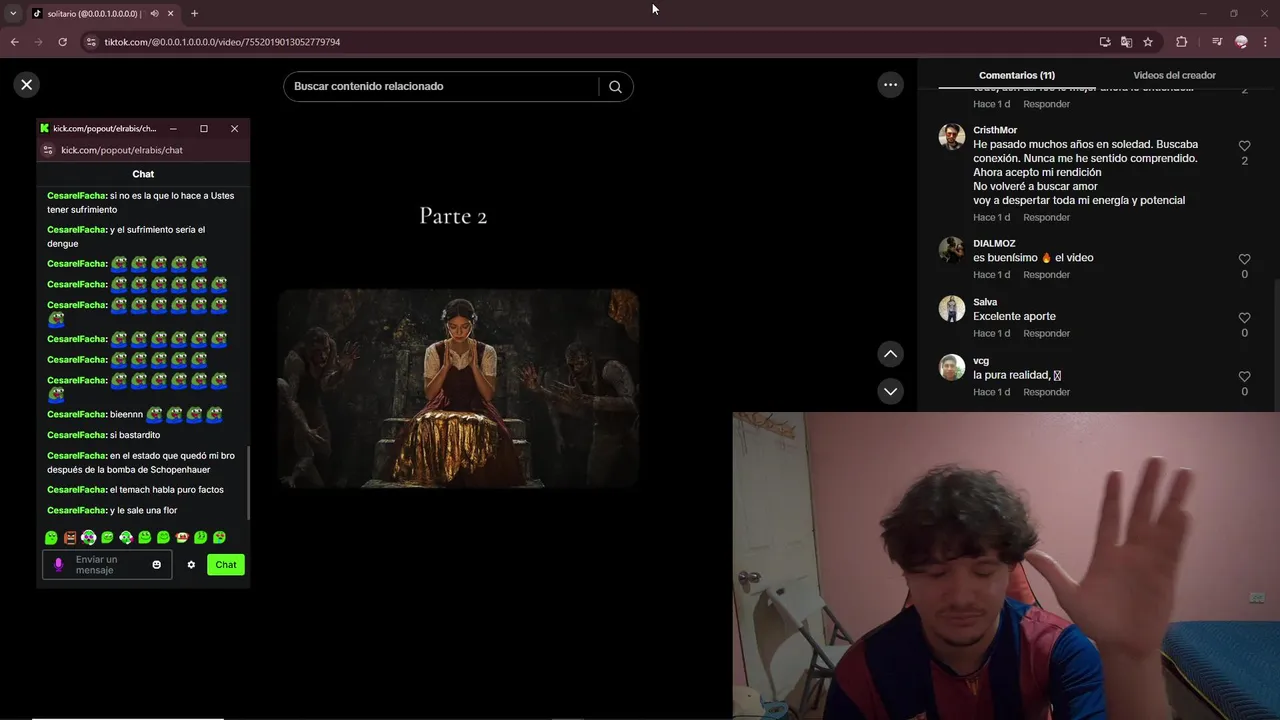Open the site info icon in Chrome address bar
The image size is (1280, 720).
(x=91, y=42)
